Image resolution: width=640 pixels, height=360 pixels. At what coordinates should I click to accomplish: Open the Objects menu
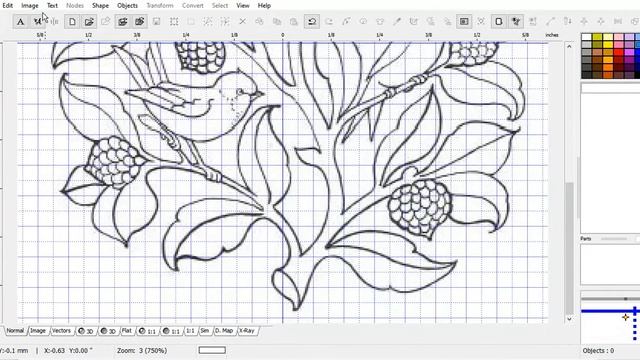click(x=127, y=6)
